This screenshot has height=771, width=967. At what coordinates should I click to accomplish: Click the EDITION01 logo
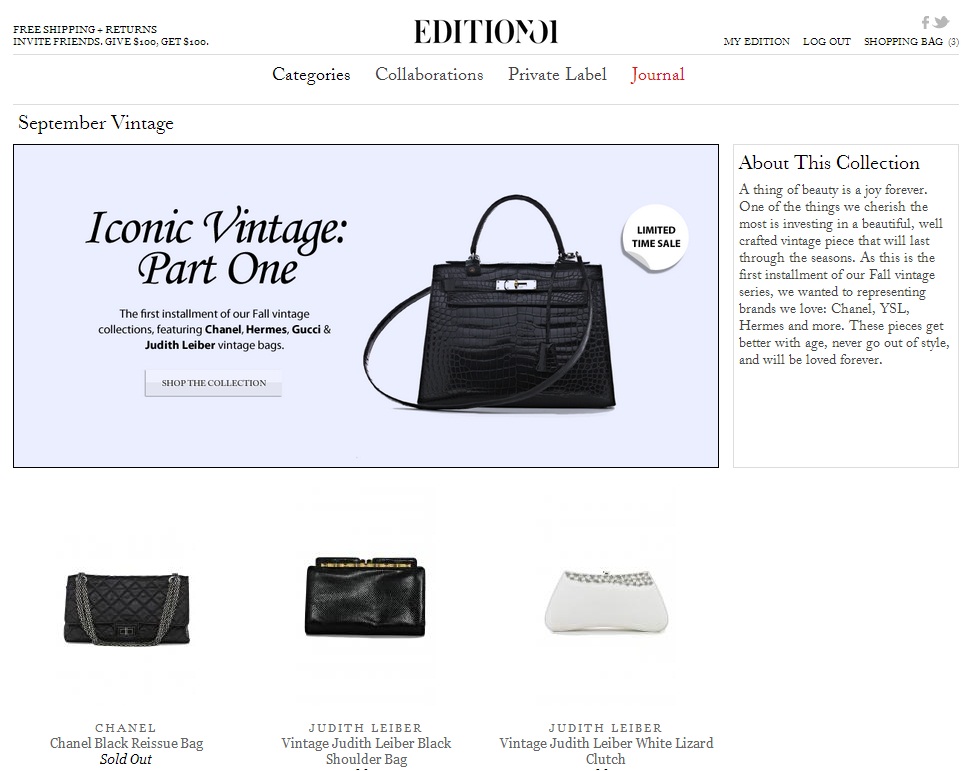point(486,32)
